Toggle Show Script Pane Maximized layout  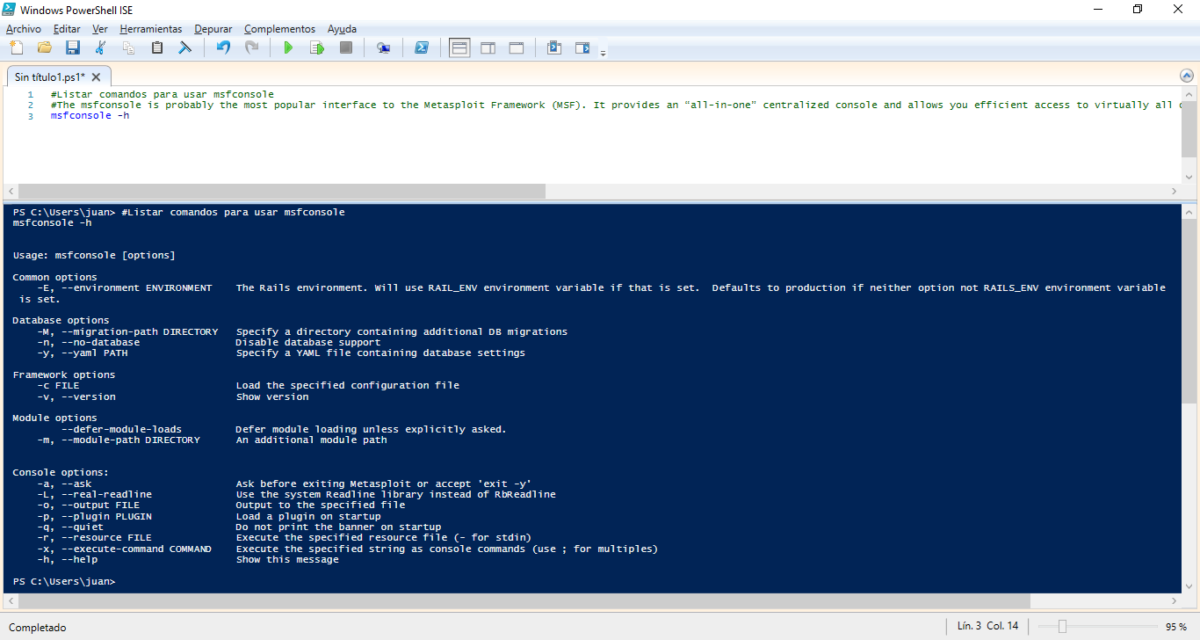516,47
